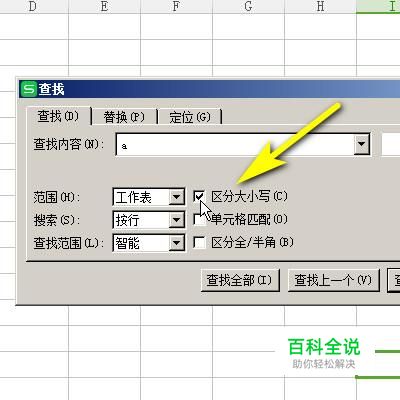Click the 查找上一个(V) button
The height and width of the screenshot is (400, 400).
tap(333, 280)
